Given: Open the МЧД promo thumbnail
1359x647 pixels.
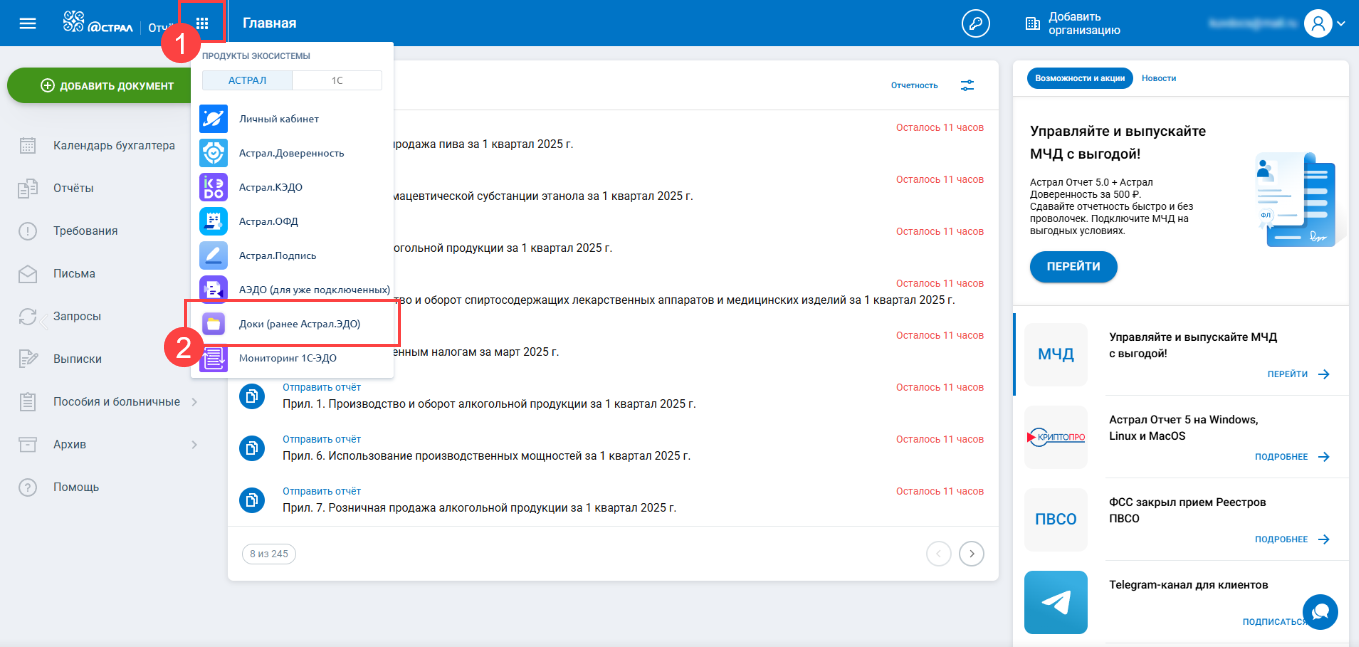Looking at the screenshot, I should click(1055, 355).
